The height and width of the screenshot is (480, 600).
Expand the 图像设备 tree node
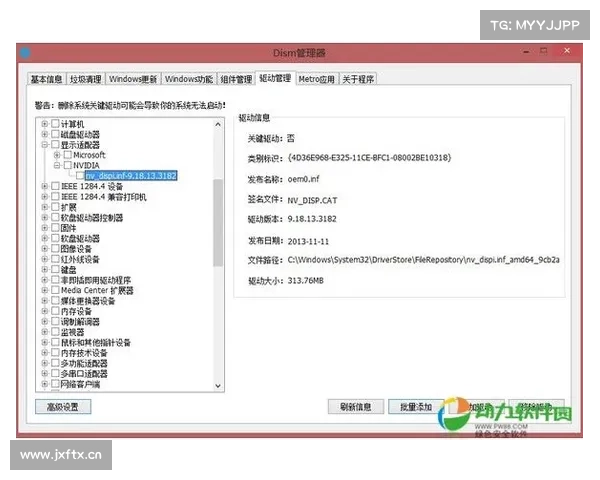pos(45,248)
